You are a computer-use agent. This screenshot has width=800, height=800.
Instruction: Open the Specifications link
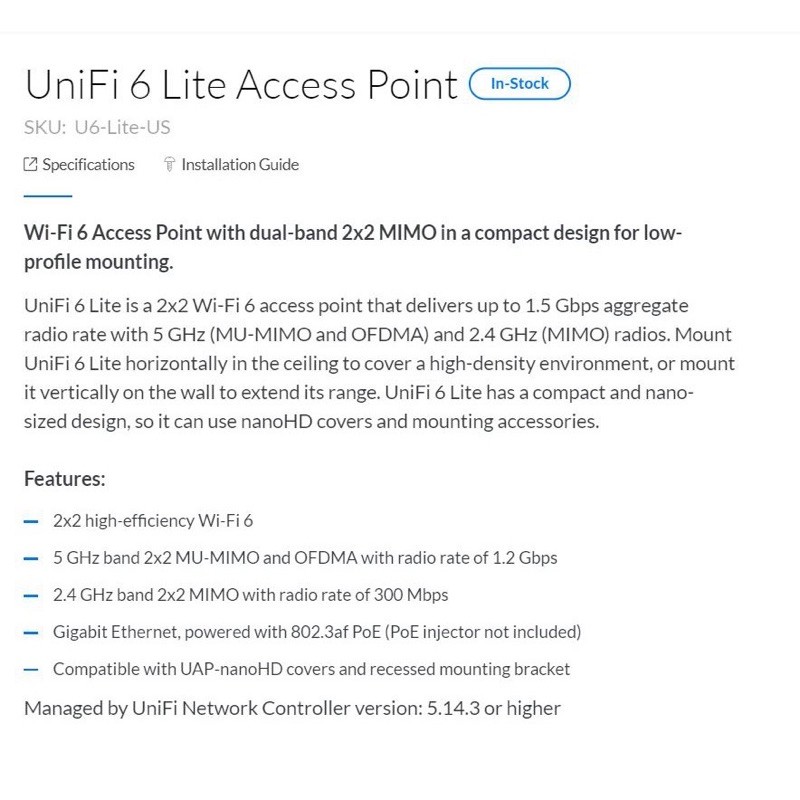88,164
